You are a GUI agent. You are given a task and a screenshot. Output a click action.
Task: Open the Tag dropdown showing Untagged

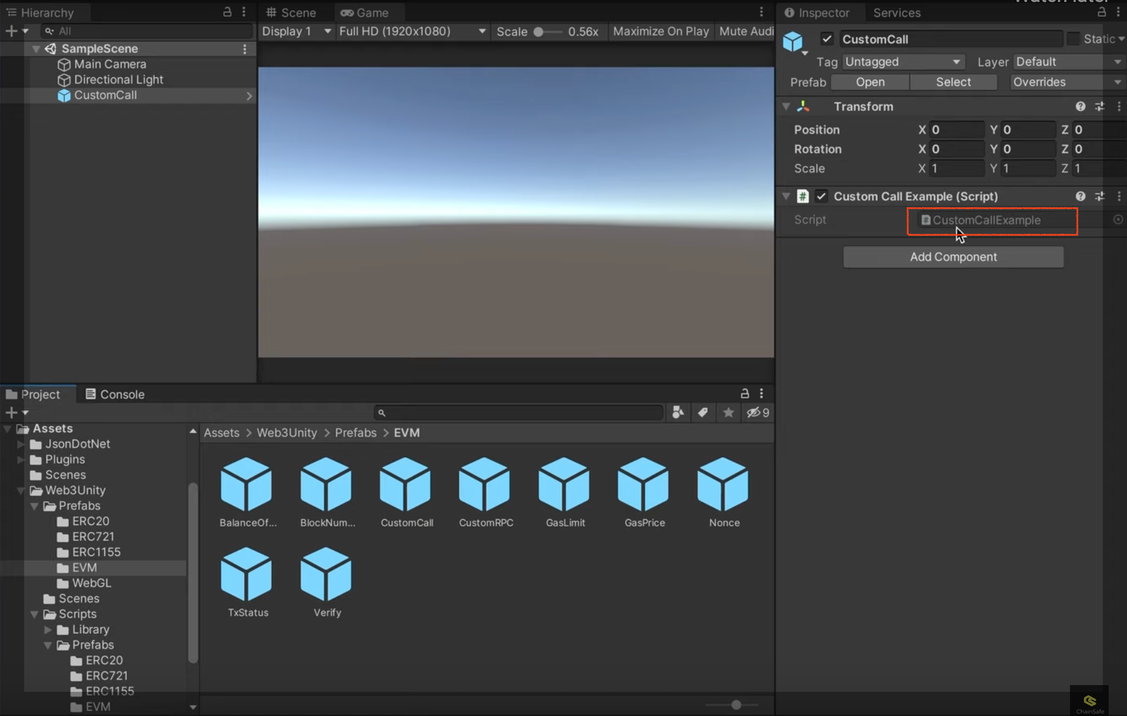(x=902, y=62)
